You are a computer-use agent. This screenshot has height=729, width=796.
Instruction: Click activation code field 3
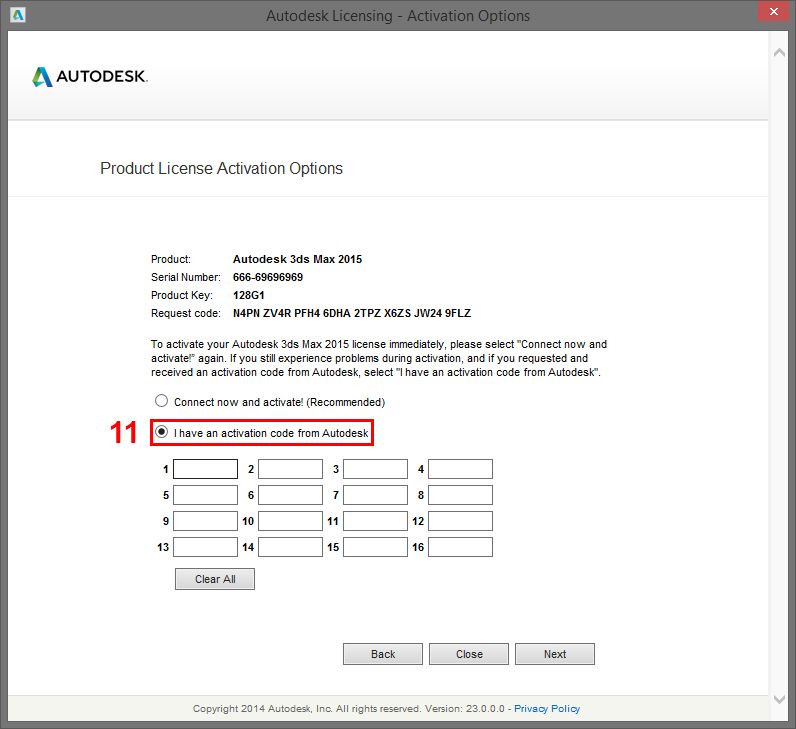(x=375, y=469)
